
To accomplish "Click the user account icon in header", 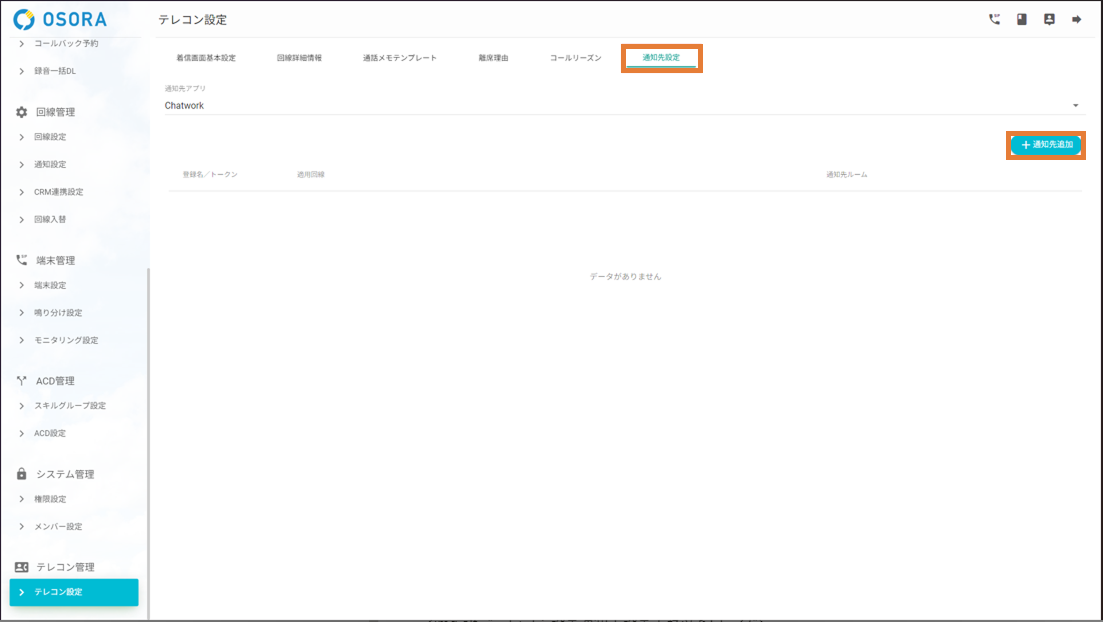I will pos(1049,19).
